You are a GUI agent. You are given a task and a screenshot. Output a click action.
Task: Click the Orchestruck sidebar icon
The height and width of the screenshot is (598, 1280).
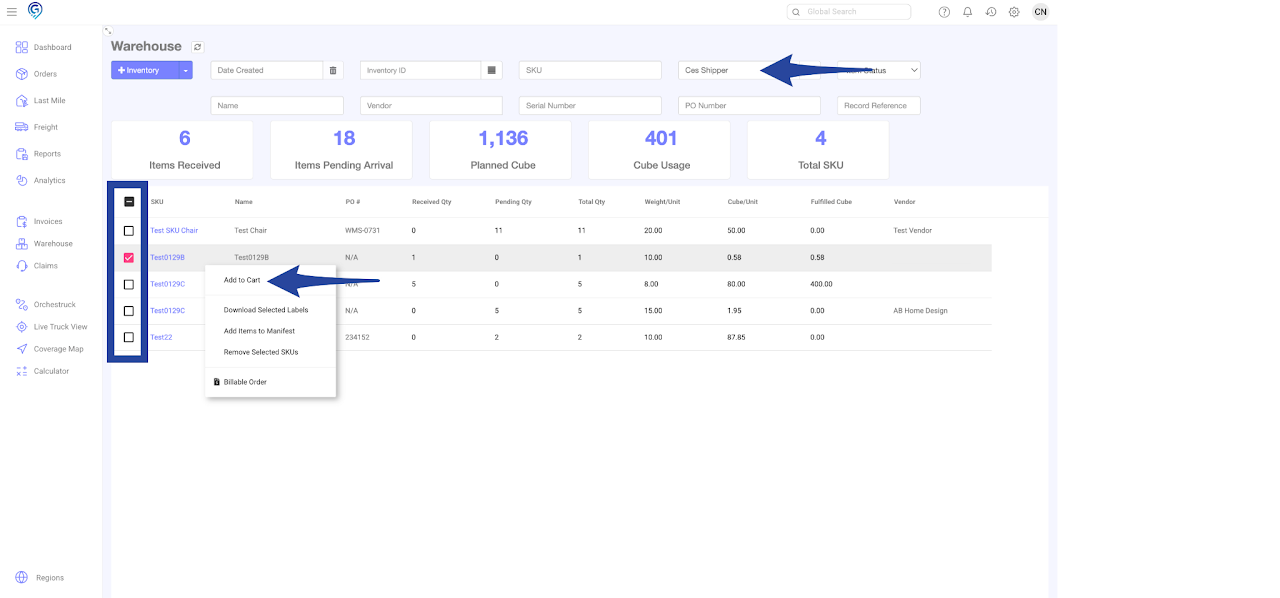click(22, 304)
